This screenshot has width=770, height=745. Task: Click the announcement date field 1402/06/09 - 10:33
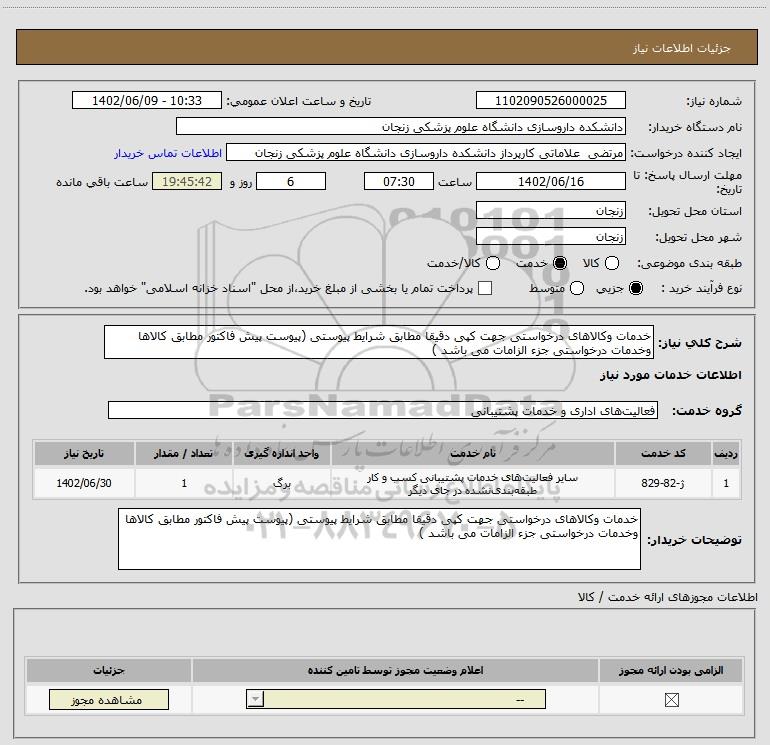[147, 100]
